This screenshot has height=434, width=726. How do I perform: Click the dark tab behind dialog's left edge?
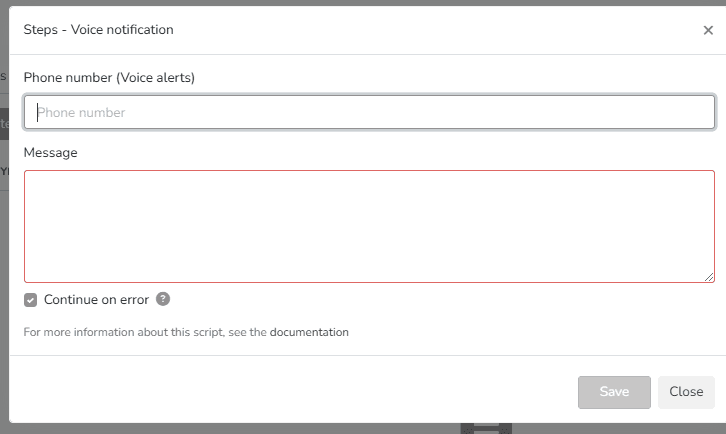(4, 122)
